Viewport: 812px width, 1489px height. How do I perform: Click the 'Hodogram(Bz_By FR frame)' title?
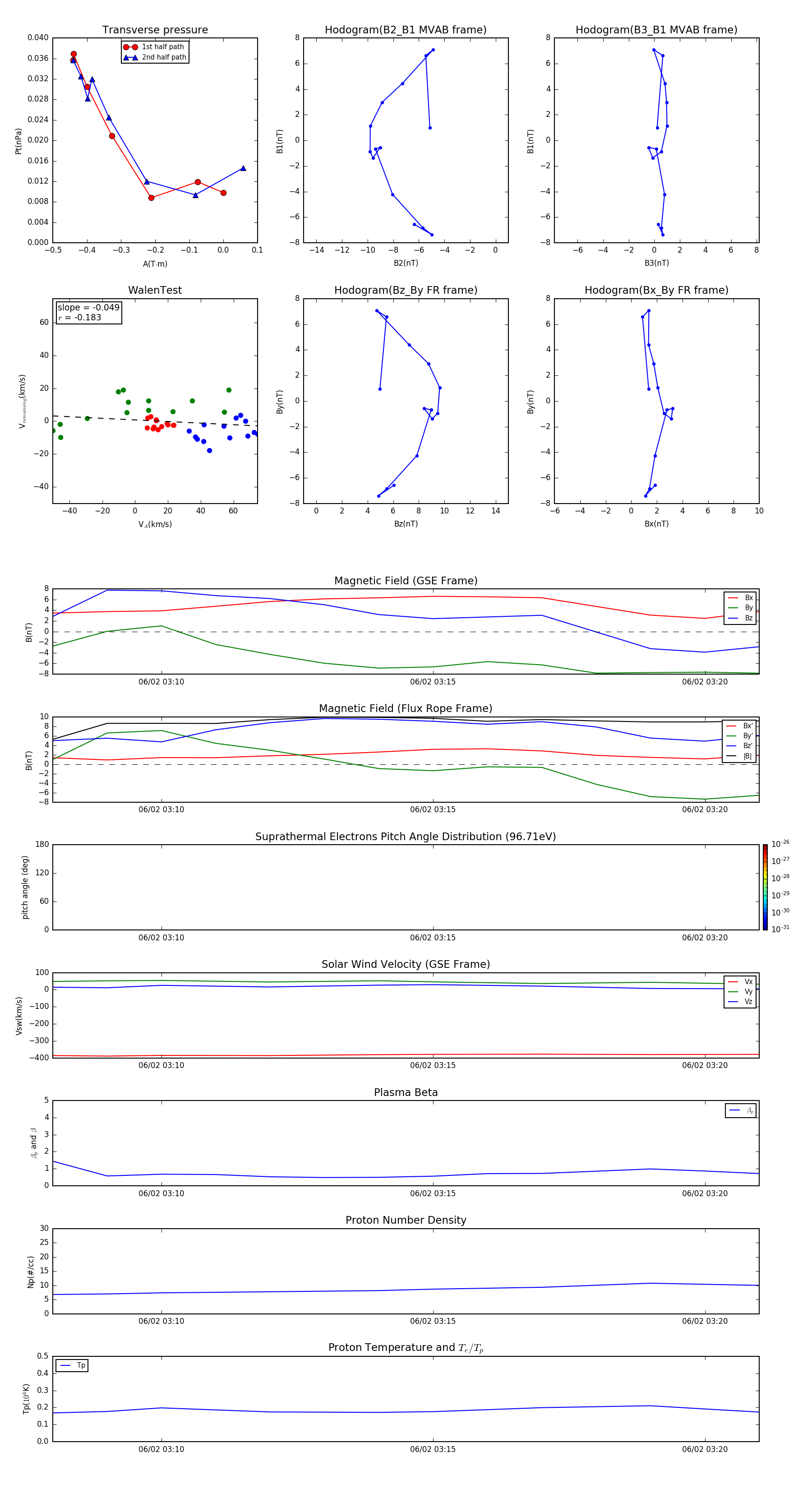406,290
